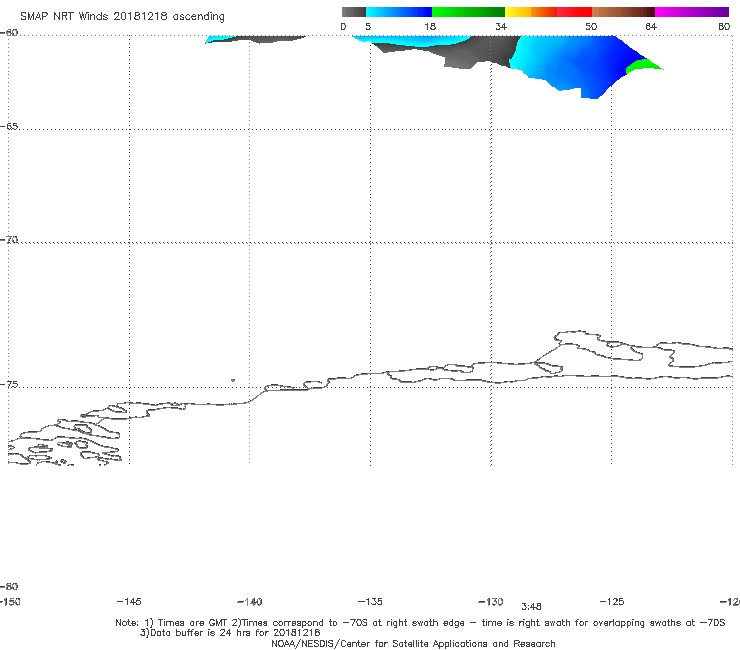Viewport: 740px width, 650px height.
Task: Click the -140 longitude label
Action: pos(250,602)
